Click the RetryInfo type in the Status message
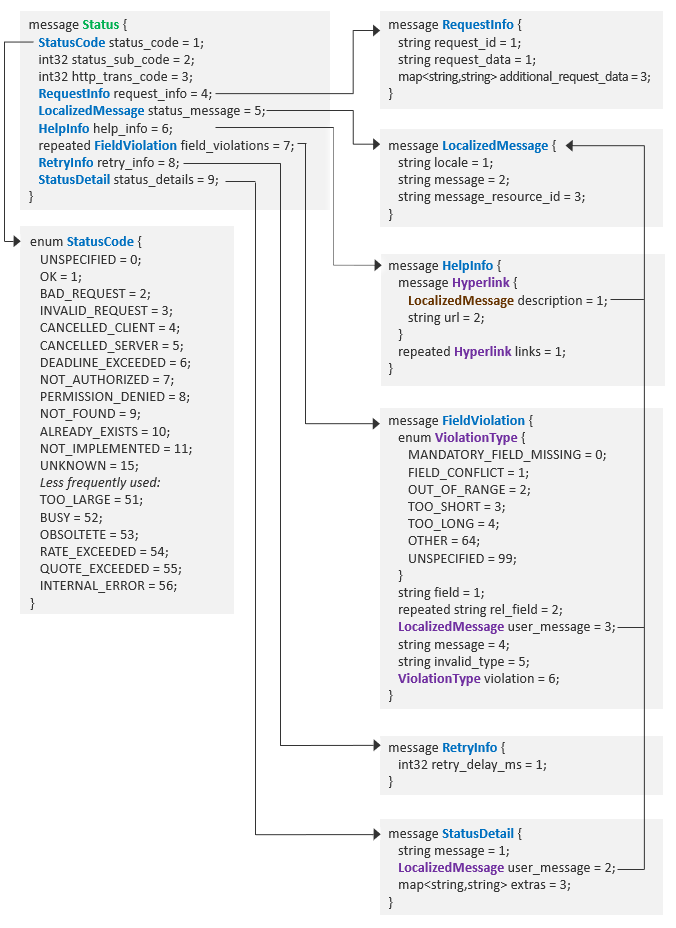 (66, 162)
